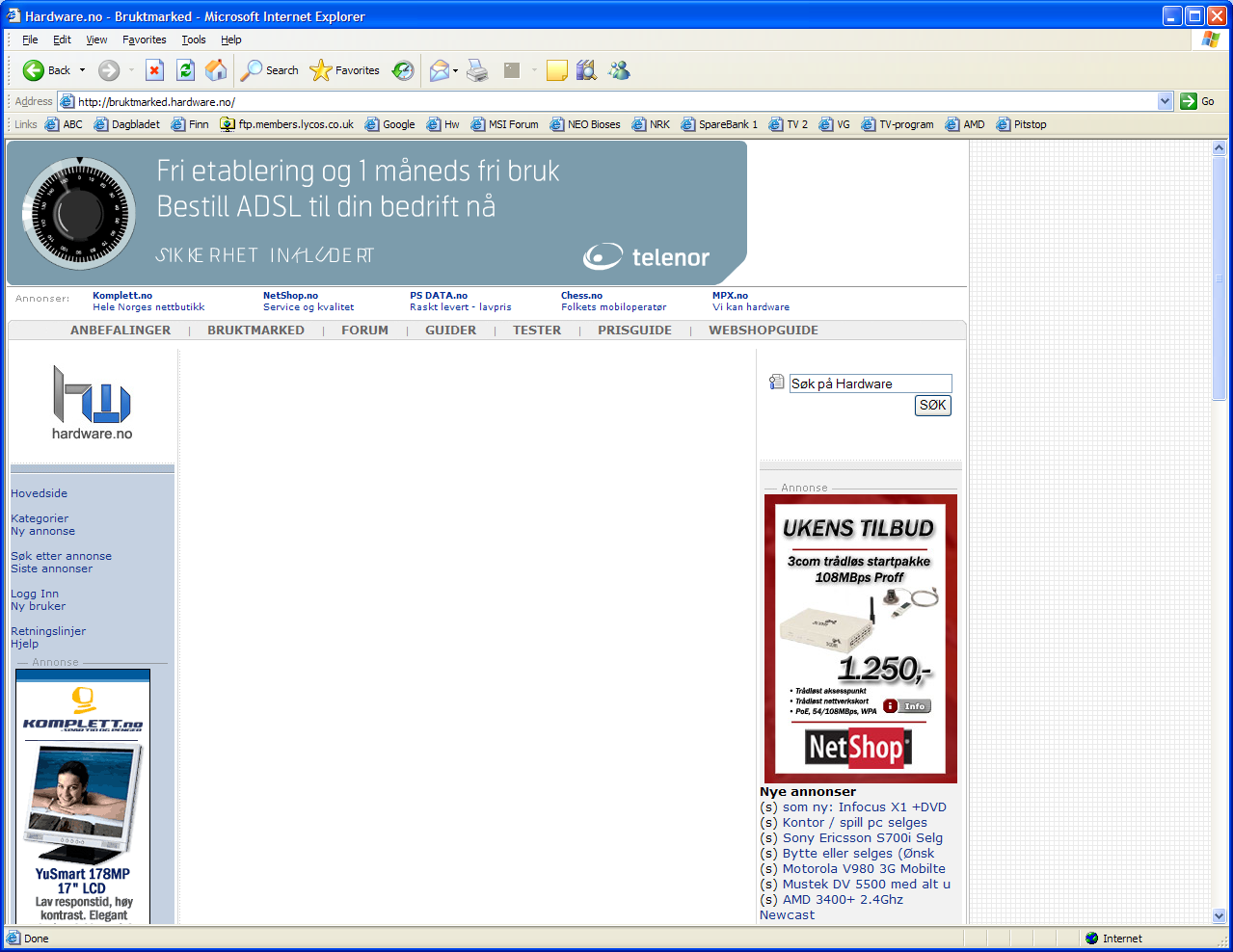Open the Google links bar shortcut
The width and height of the screenshot is (1233, 952).
[x=389, y=124]
